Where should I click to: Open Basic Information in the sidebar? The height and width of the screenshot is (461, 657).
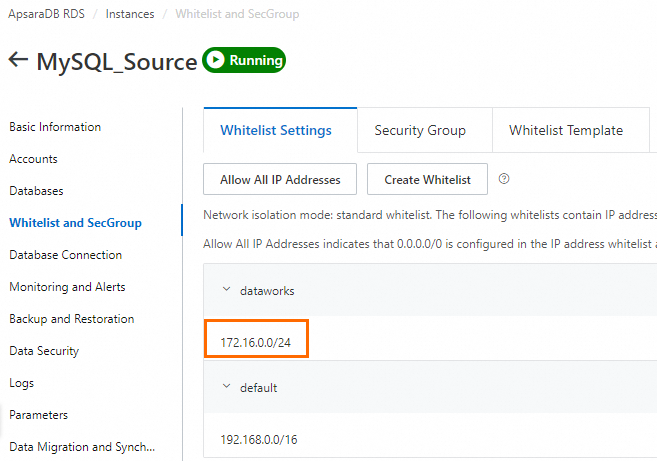pyautogui.click(x=55, y=127)
